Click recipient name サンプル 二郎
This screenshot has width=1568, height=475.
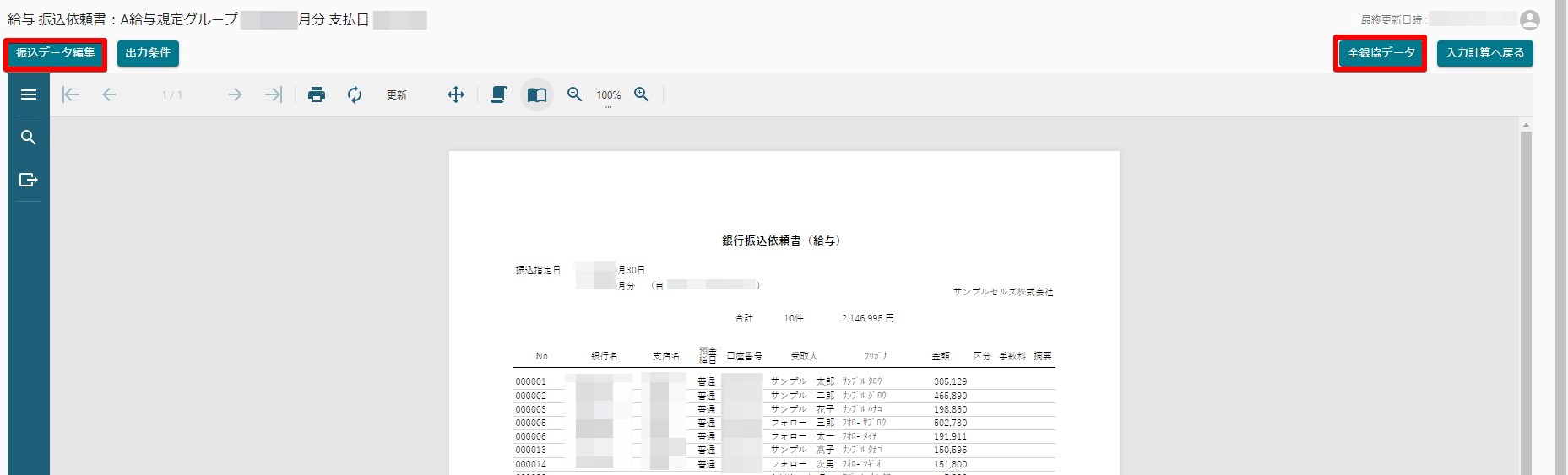802,396
